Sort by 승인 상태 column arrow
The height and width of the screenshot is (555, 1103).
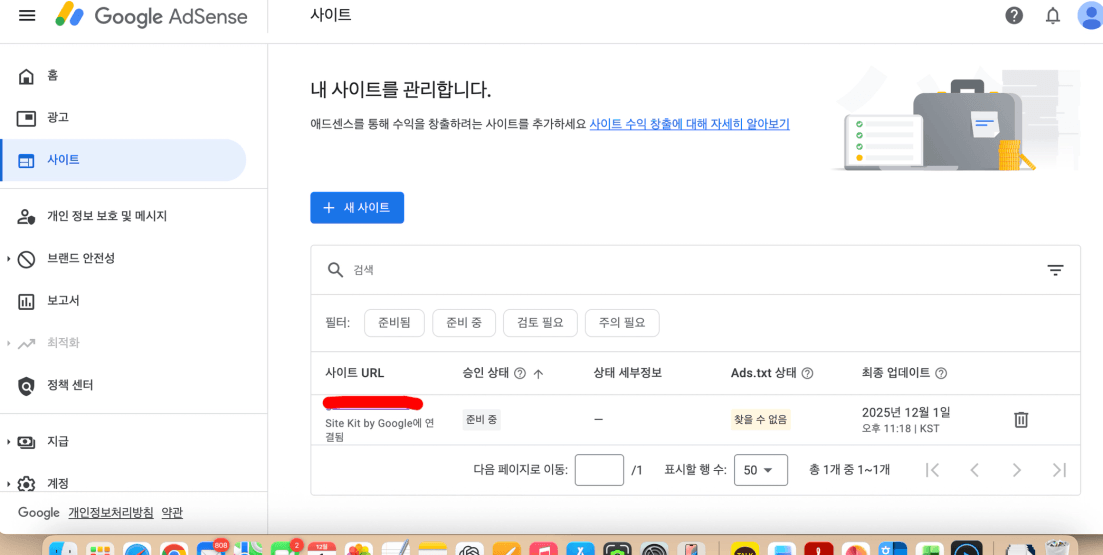[538, 374]
